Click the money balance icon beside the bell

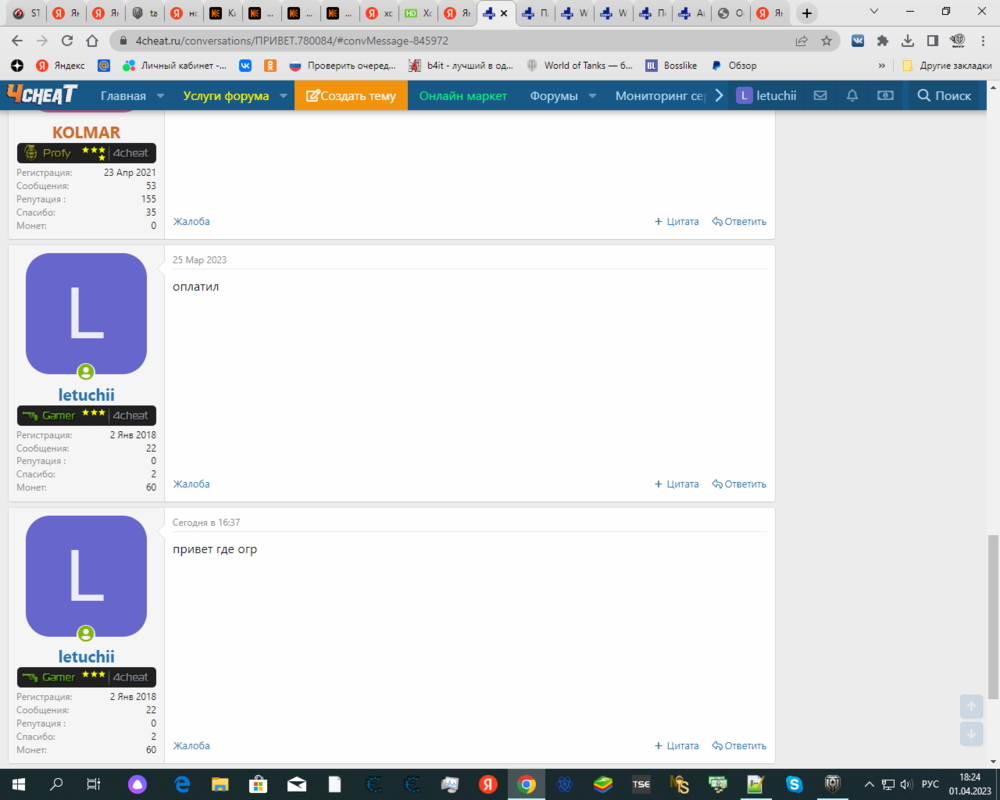click(885, 96)
